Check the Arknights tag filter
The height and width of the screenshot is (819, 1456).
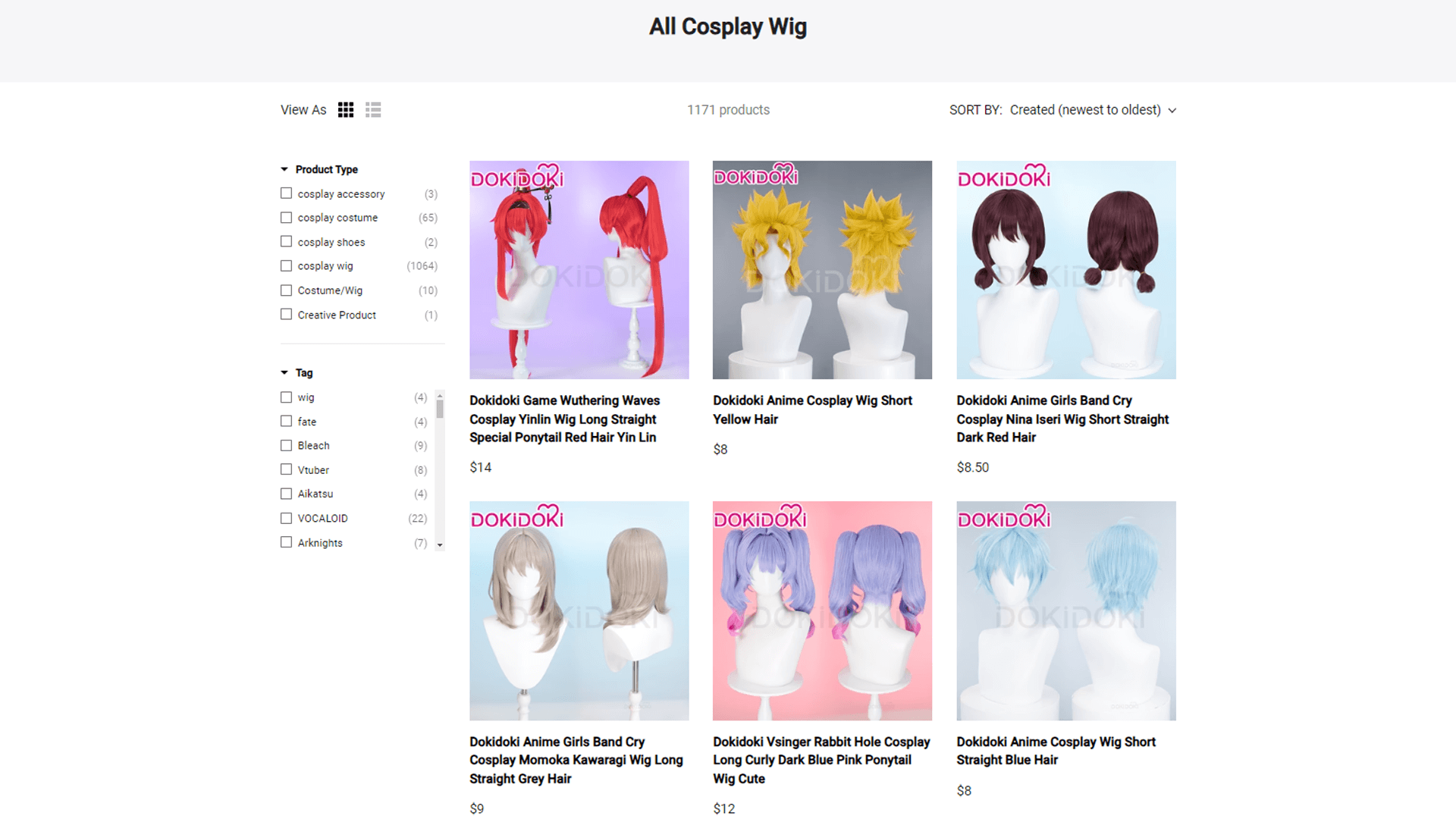click(x=286, y=542)
